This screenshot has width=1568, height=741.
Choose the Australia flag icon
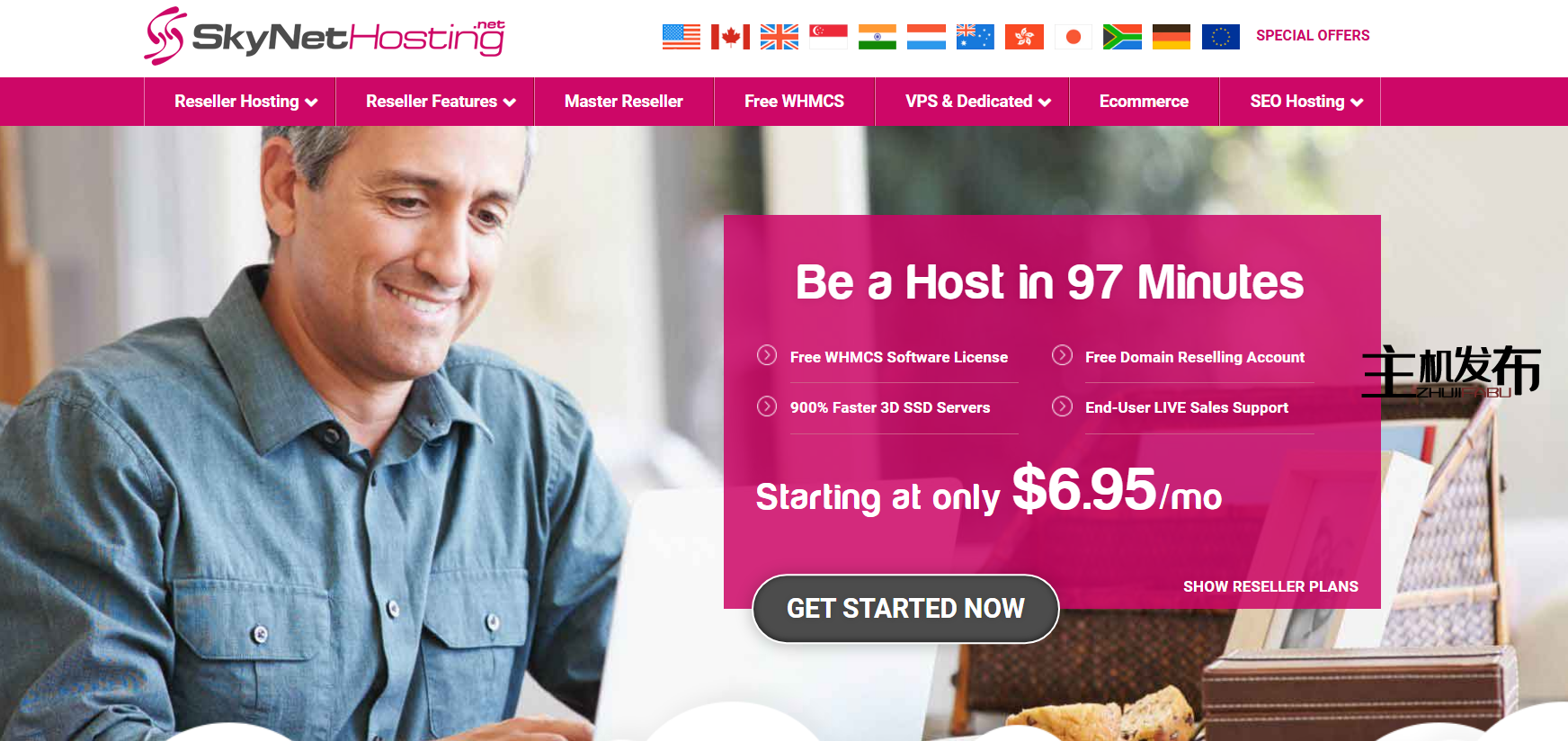976,37
